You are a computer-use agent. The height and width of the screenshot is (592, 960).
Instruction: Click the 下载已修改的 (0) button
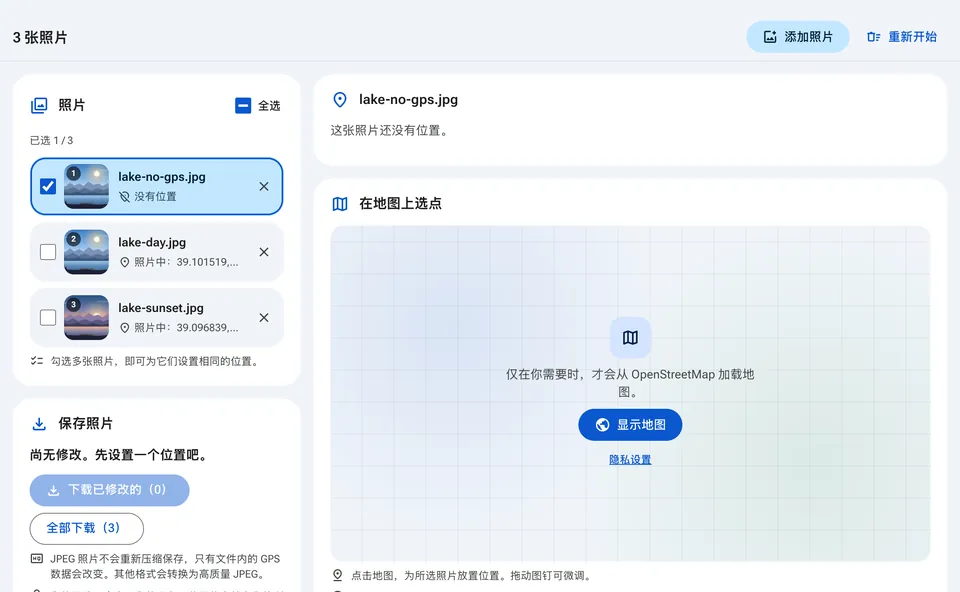(110, 490)
